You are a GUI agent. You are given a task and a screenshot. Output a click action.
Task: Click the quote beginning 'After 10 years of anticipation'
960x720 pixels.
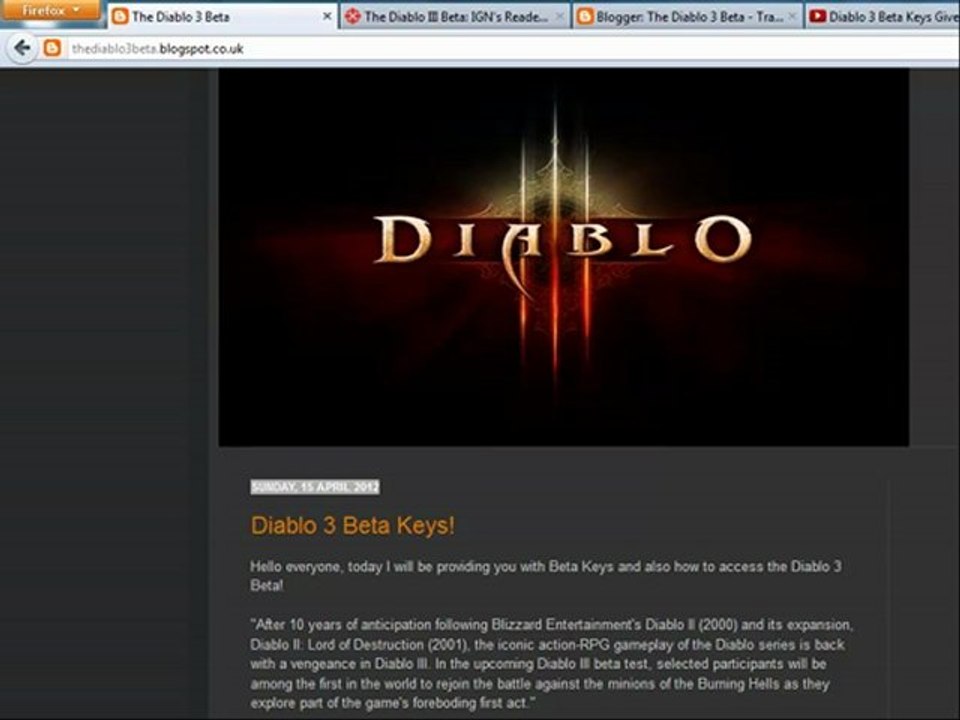(x=551, y=664)
